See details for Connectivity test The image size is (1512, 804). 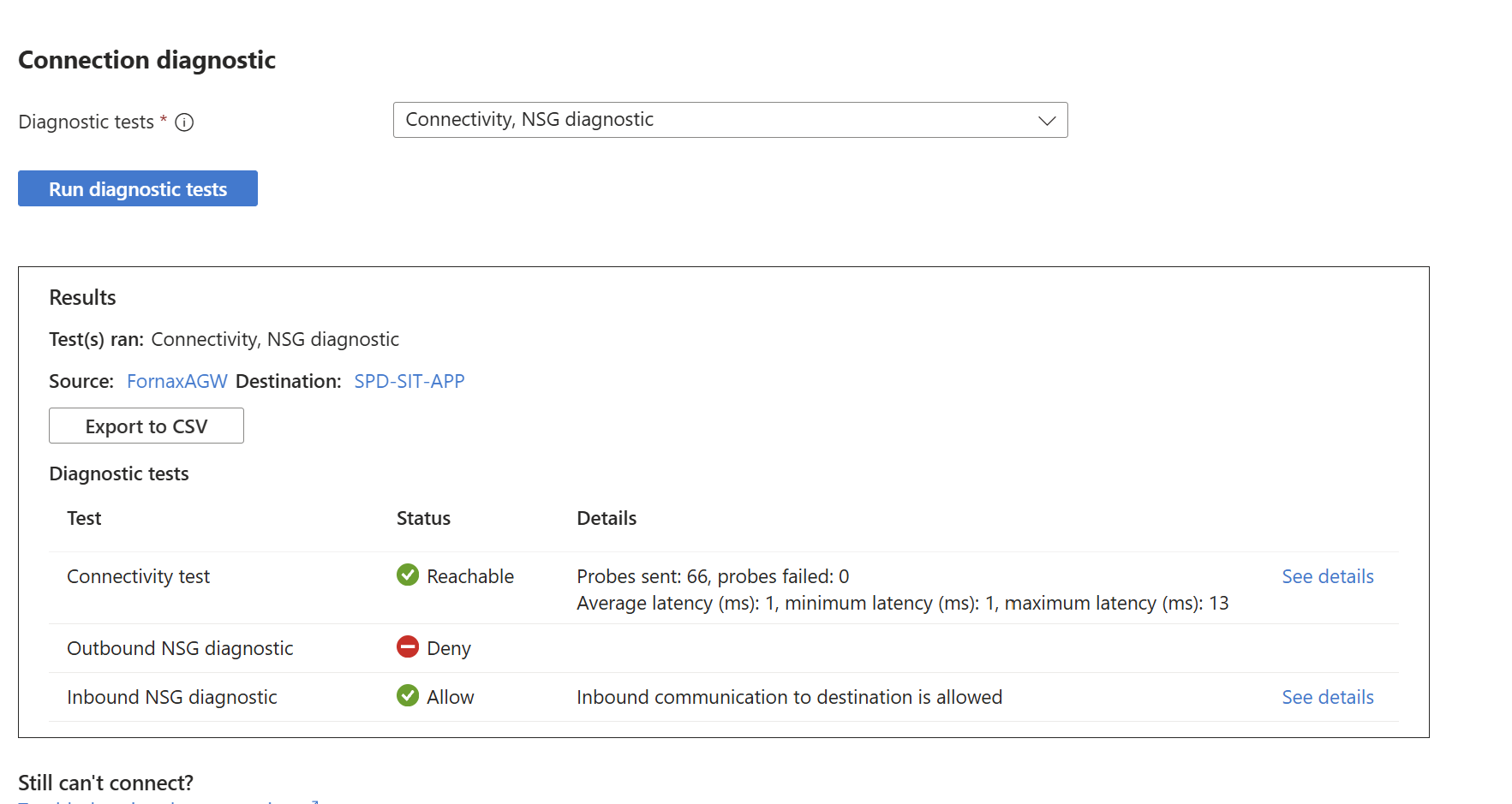click(1327, 576)
